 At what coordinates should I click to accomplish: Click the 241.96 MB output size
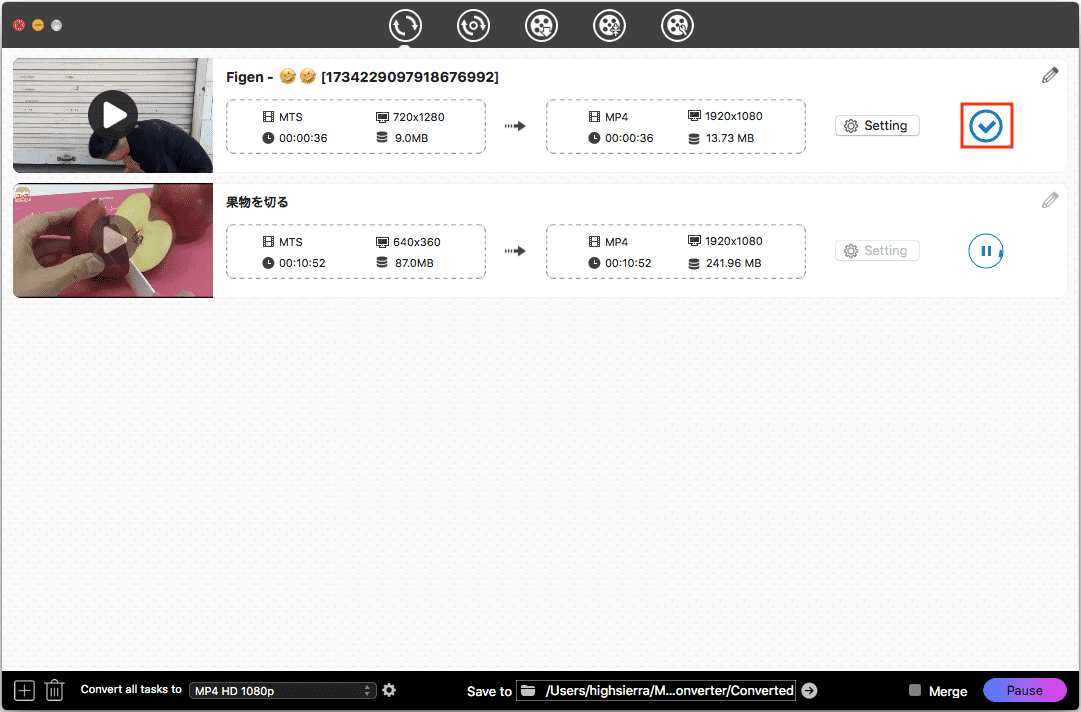(734, 263)
